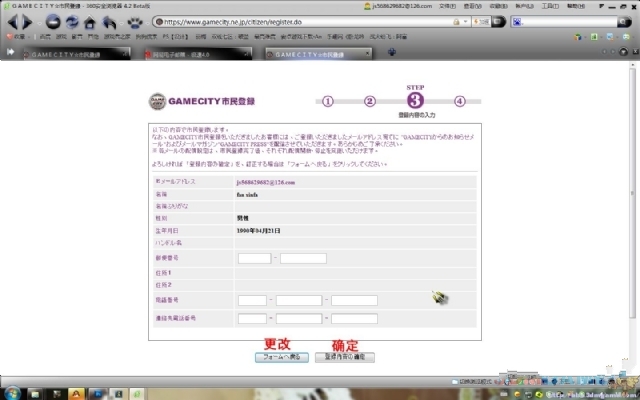The height and width of the screenshot is (400, 640).
Task: Click the Baidu paw icon in the search box
Action: (517, 22)
